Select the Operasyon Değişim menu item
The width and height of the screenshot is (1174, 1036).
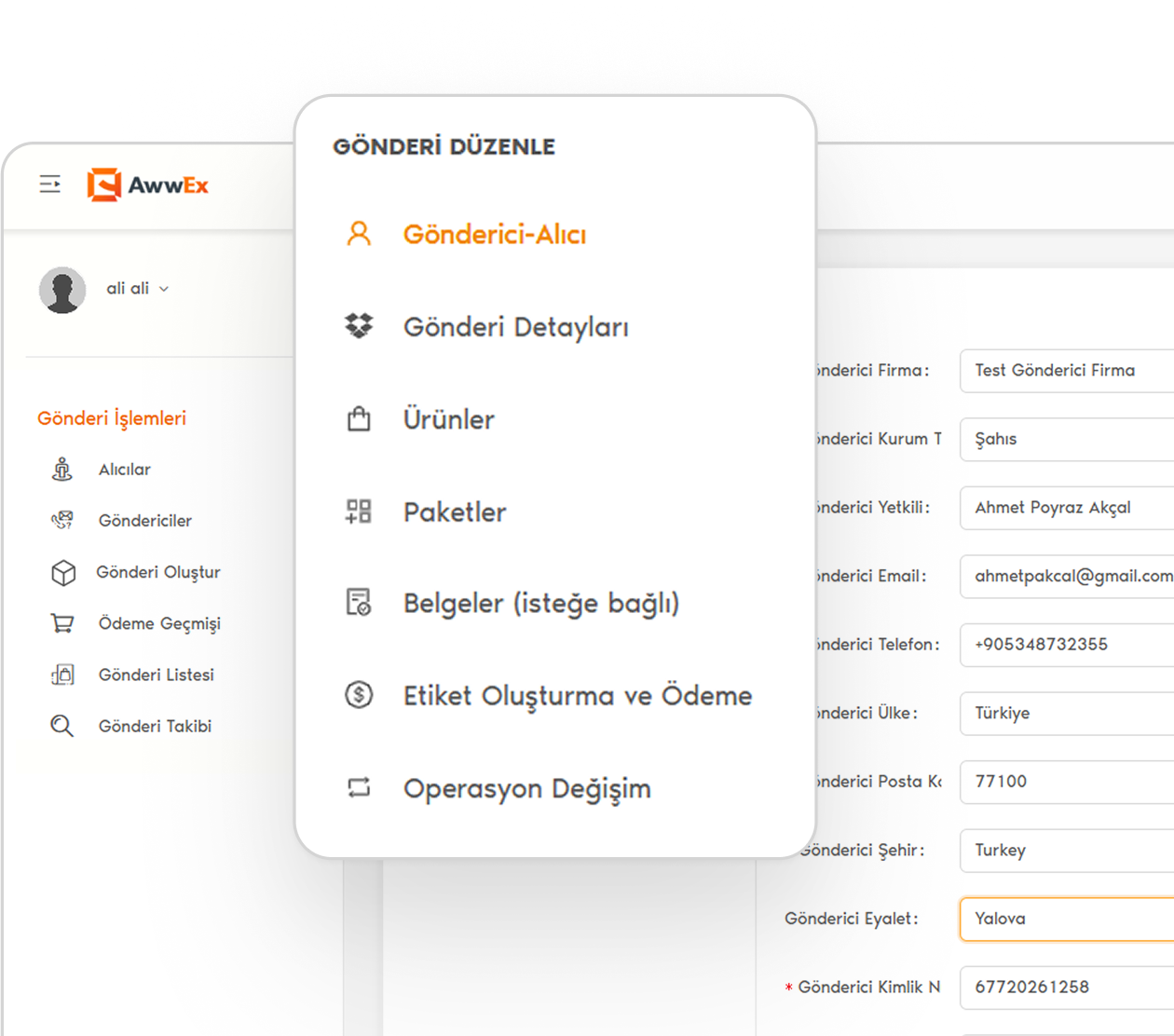pyautogui.click(x=527, y=789)
